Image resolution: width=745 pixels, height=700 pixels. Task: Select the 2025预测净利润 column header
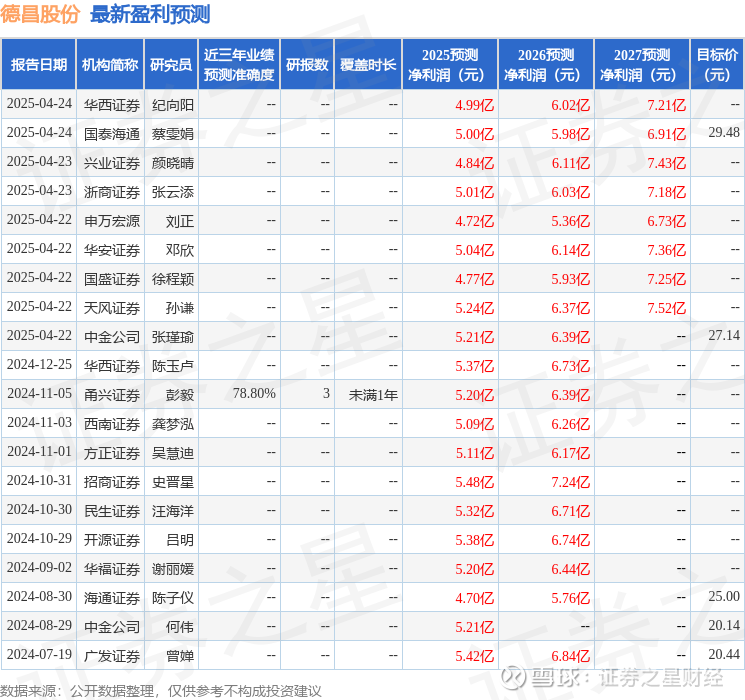(450, 64)
